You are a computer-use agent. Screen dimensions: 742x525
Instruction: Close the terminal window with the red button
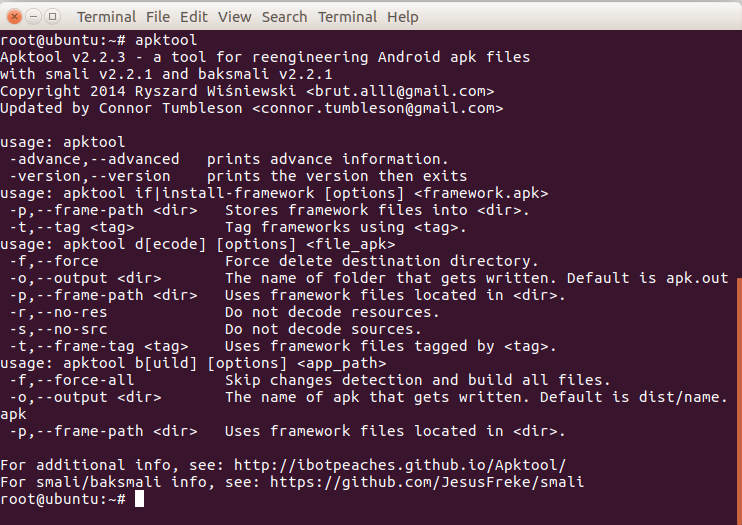[15, 17]
